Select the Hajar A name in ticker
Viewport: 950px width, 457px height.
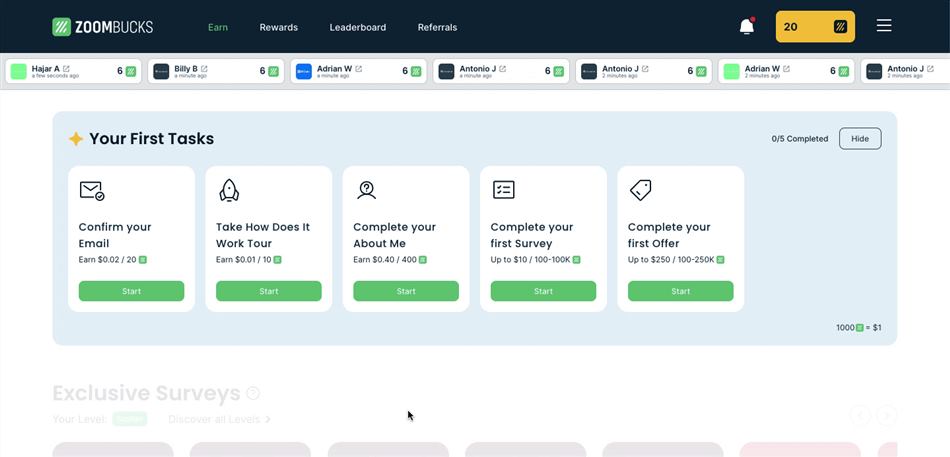(x=45, y=68)
